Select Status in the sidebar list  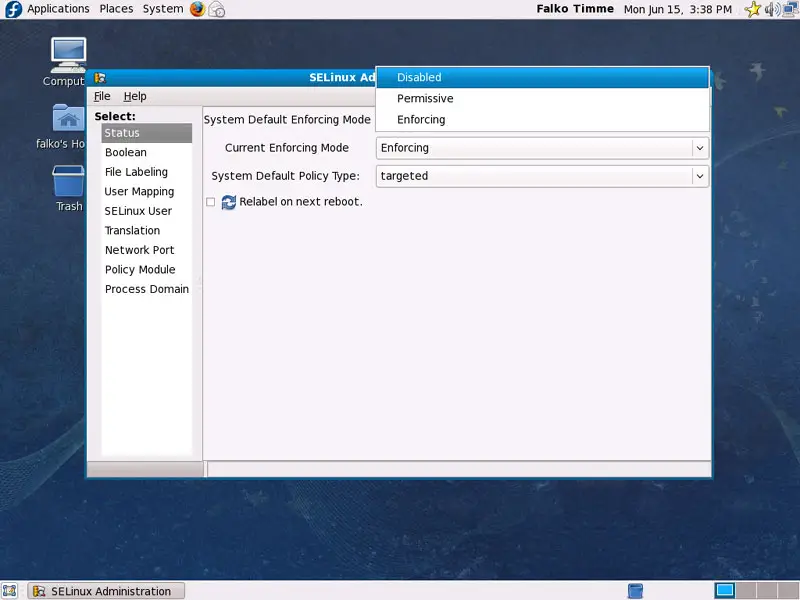pos(146,133)
